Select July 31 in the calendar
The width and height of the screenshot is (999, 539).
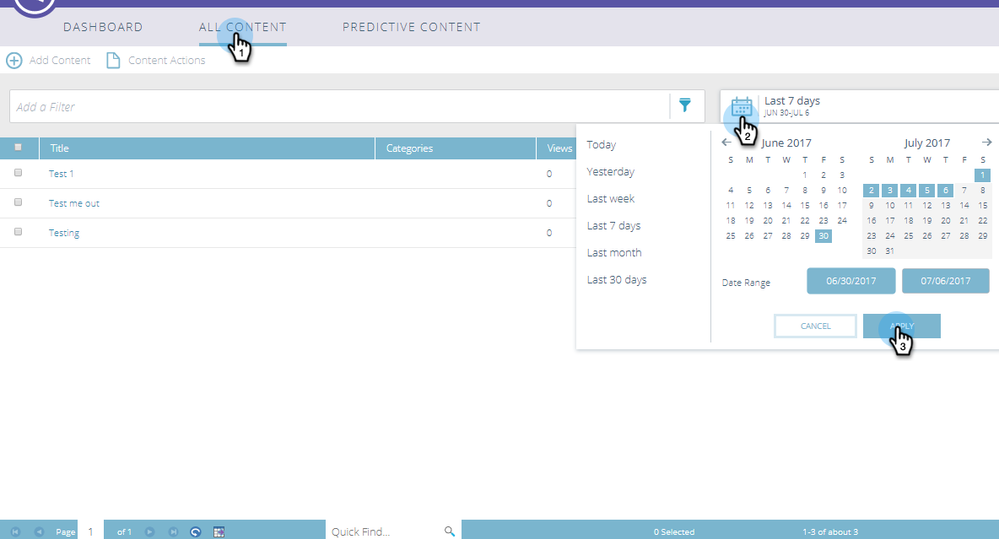coord(890,251)
